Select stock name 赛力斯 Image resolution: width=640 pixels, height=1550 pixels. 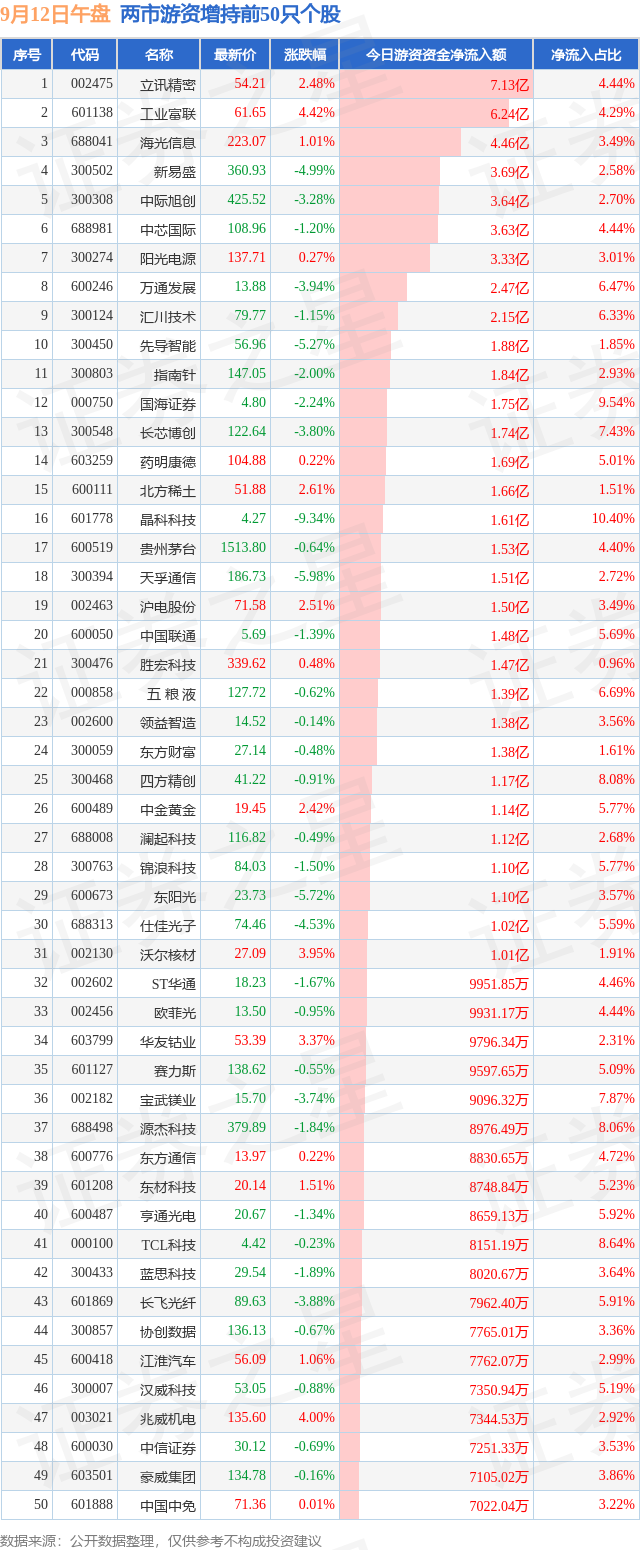175,1071
